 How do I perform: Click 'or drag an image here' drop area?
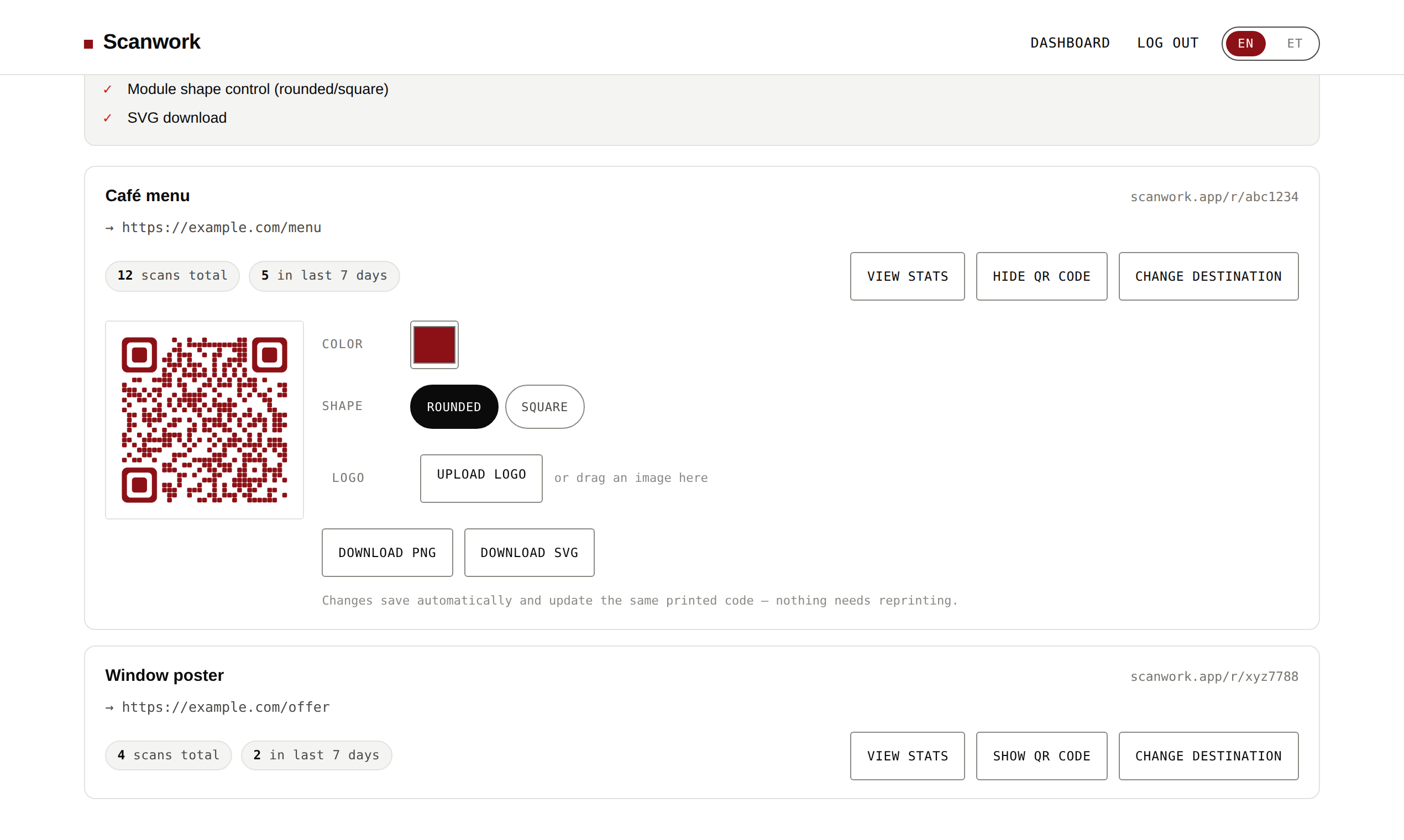631,477
